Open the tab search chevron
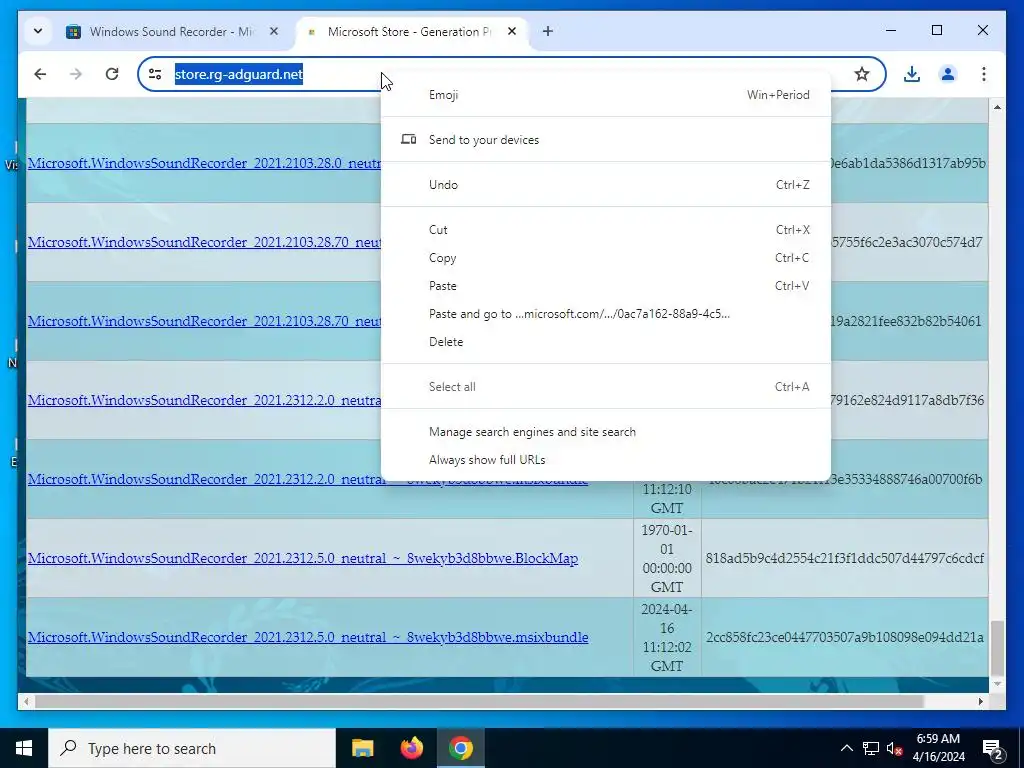The image size is (1024, 768). (38, 31)
